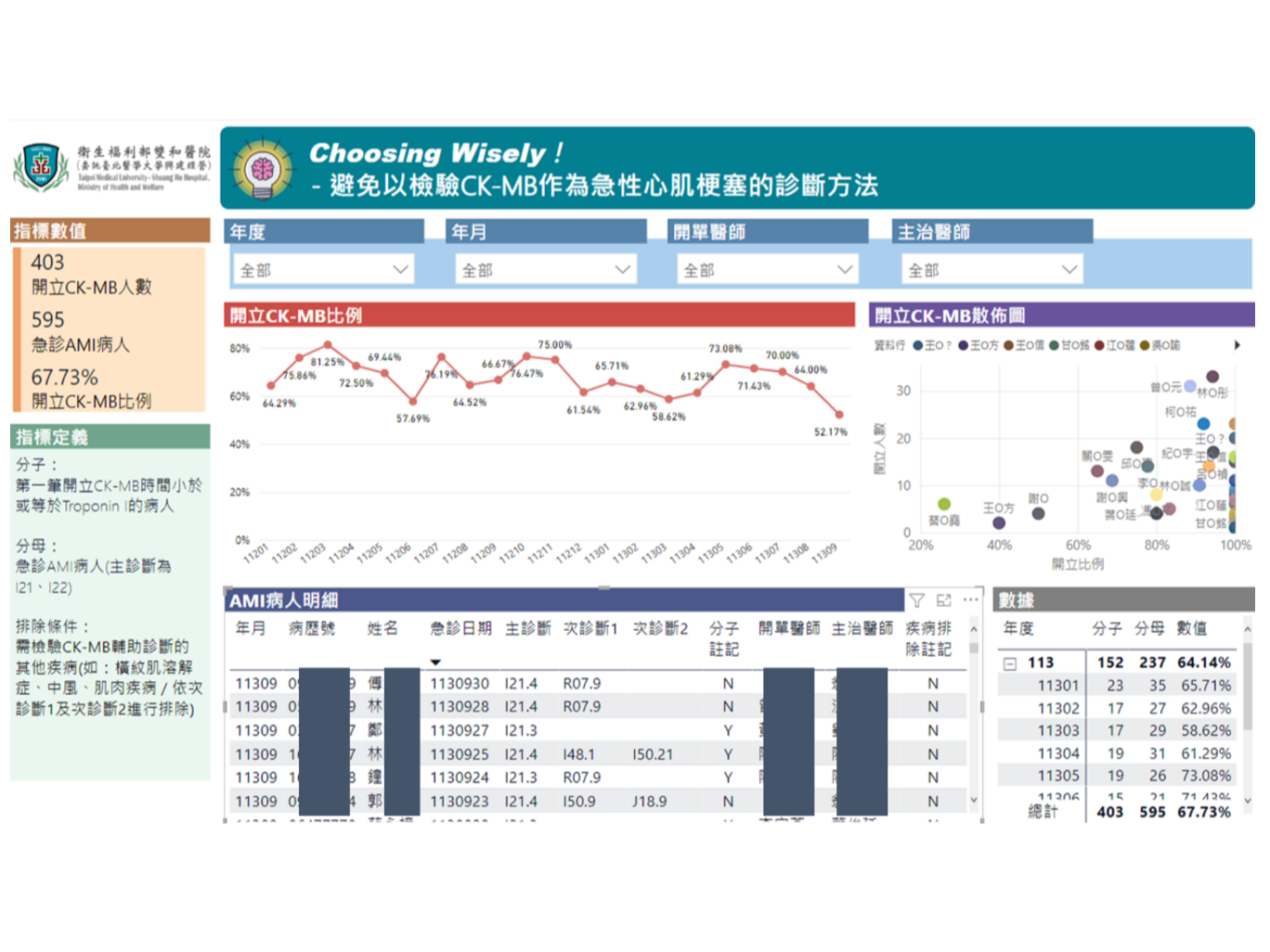Sort table by 病歷號 column header
The image size is (1270, 952).
click(x=312, y=628)
